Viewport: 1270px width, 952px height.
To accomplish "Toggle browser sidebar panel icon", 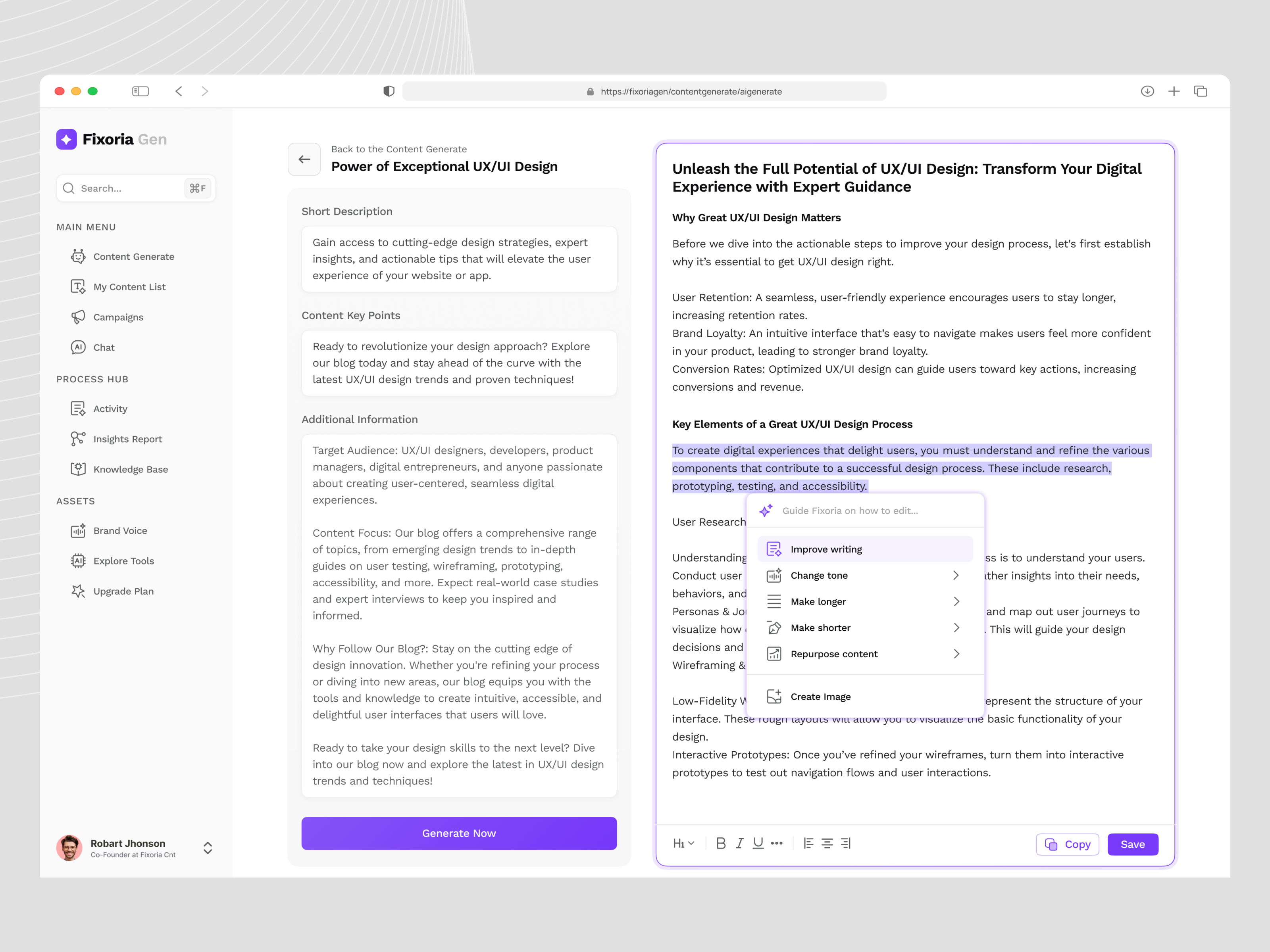I will click(140, 91).
